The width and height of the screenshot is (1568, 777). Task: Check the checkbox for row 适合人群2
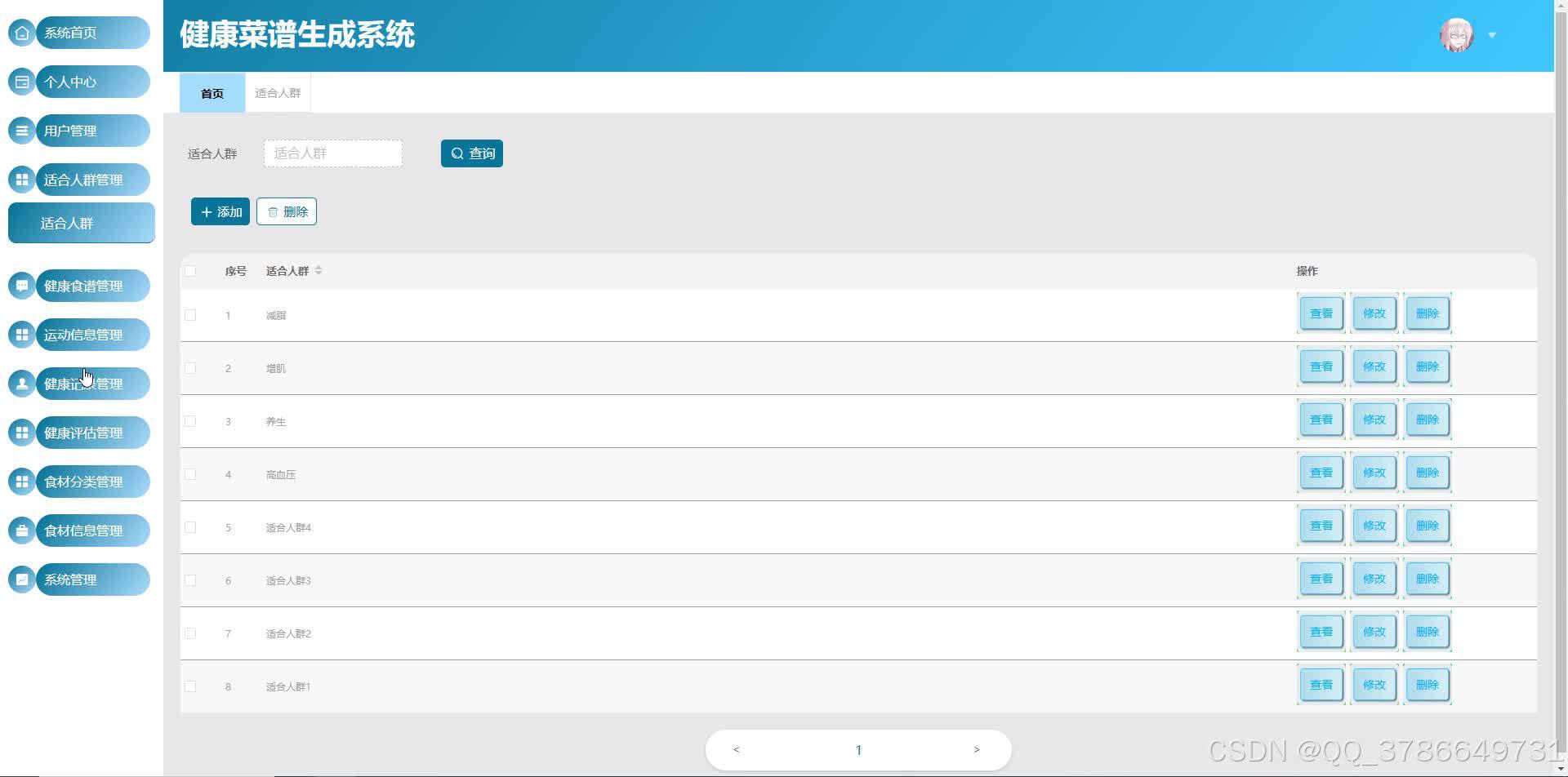(x=190, y=633)
